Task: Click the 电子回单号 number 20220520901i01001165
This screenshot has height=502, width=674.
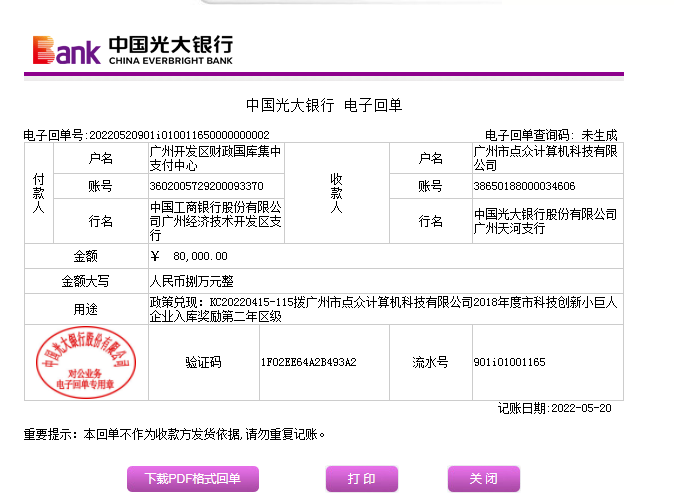Action: [179, 135]
